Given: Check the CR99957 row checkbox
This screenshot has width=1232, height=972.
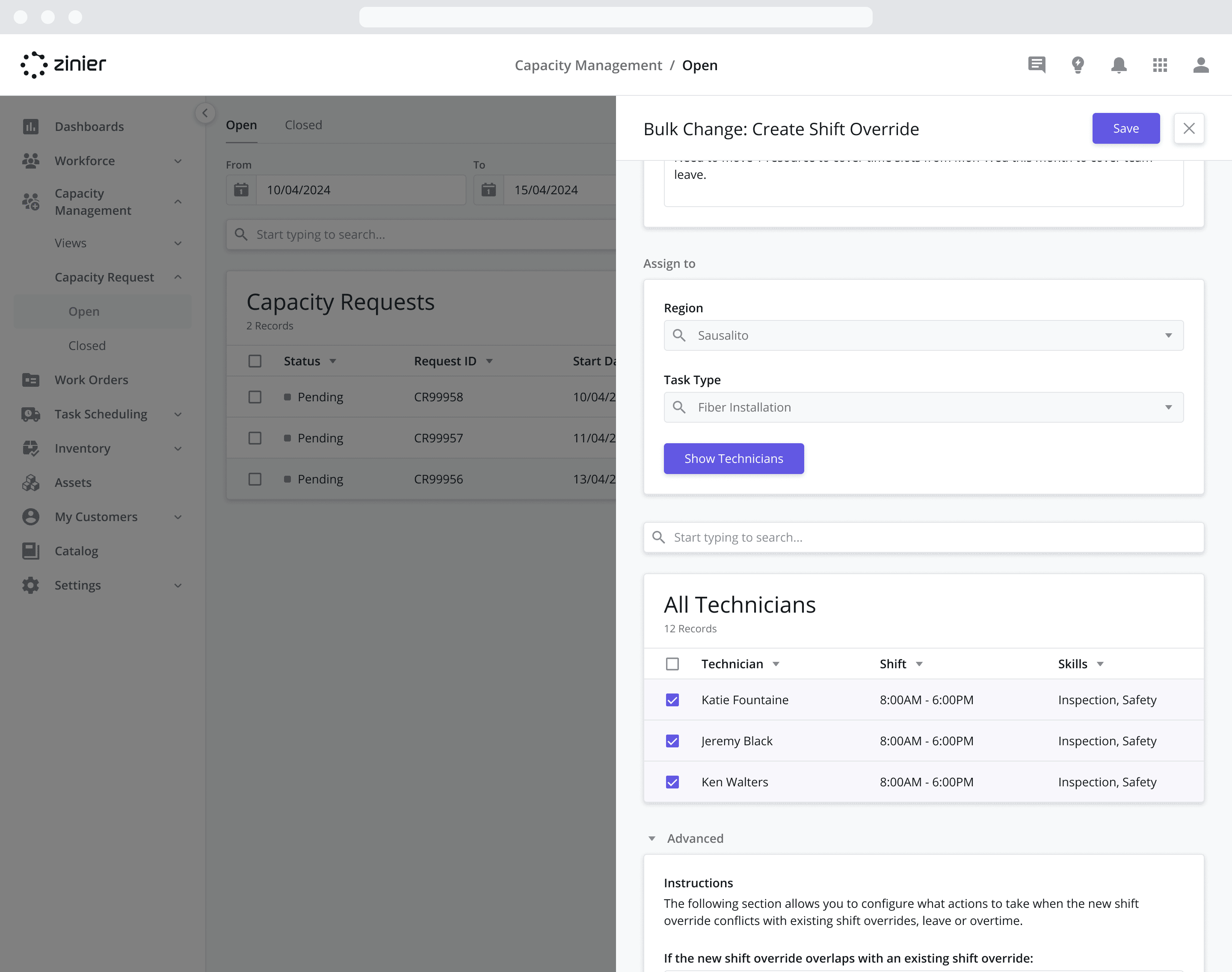Looking at the screenshot, I should pos(255,438).
